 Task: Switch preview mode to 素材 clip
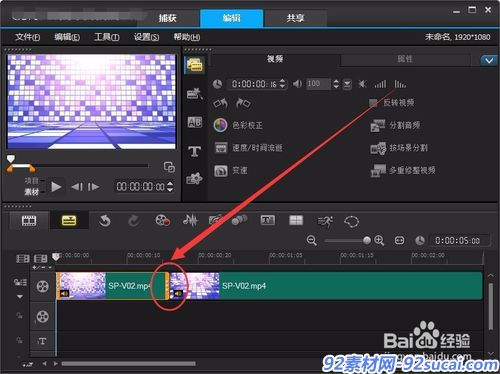(32, 192)
